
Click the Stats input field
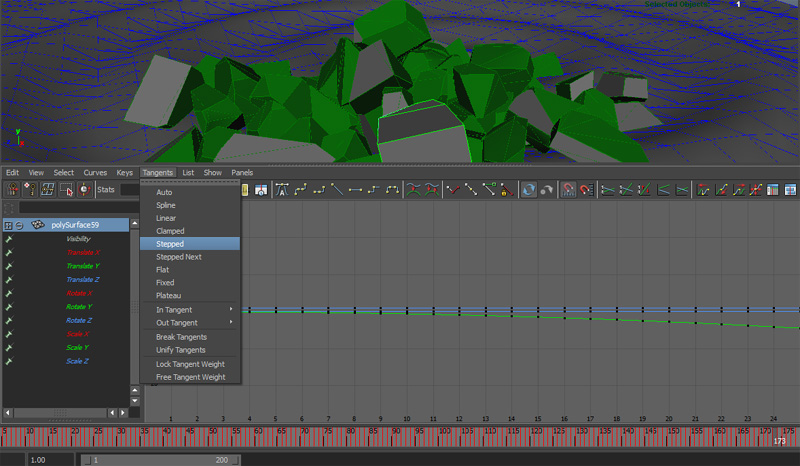tap(130, 189)
